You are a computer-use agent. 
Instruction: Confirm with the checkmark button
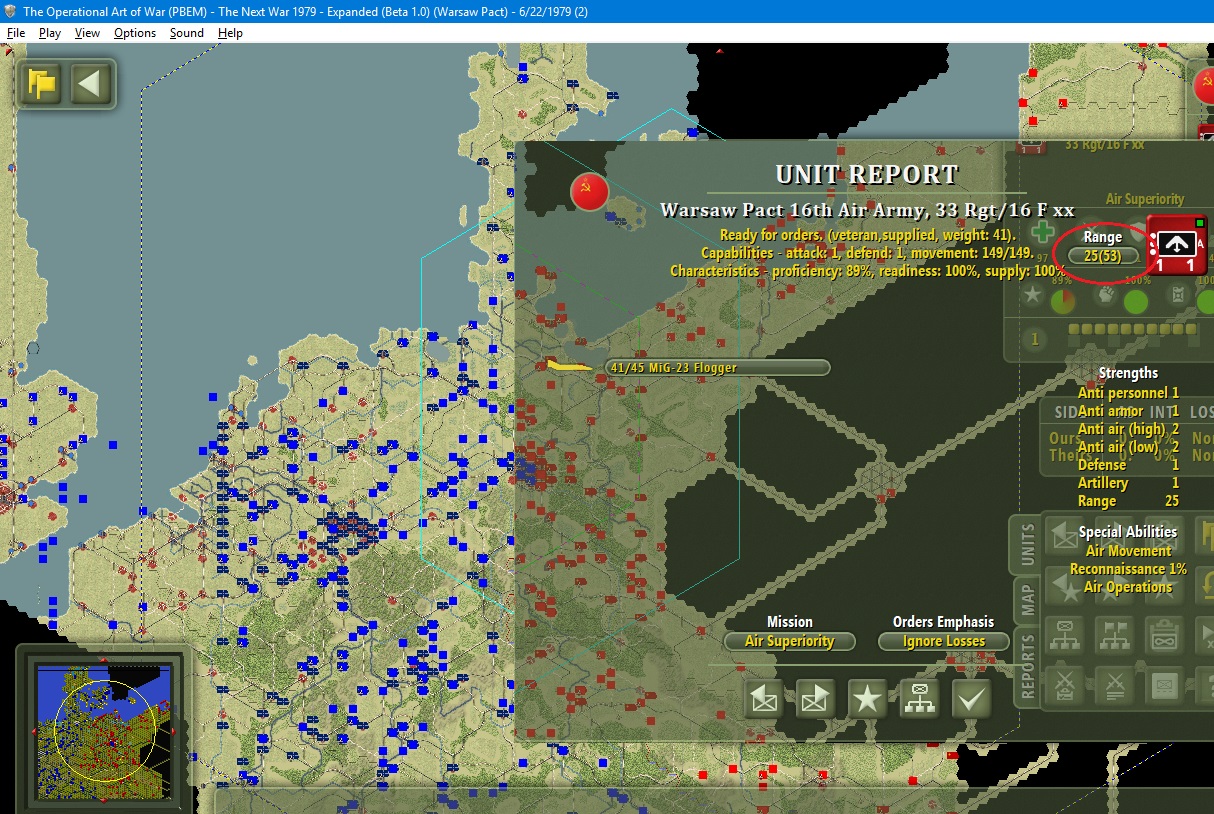pos(971,699)
